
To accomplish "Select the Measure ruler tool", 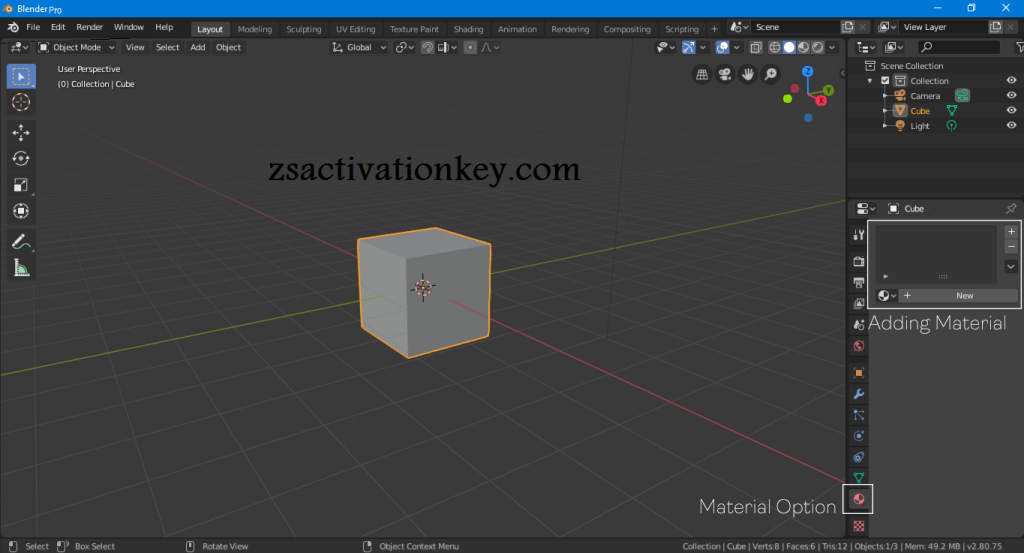I will tap(21, 268).
